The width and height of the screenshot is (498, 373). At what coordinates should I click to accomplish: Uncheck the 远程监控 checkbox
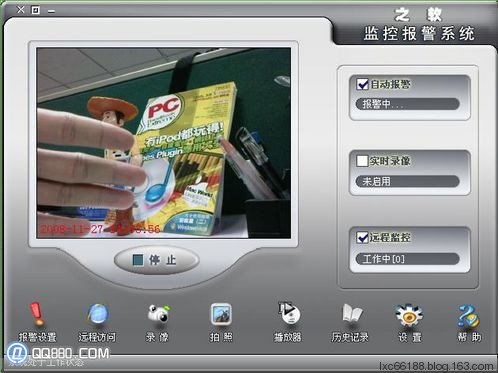coord(362,237)
